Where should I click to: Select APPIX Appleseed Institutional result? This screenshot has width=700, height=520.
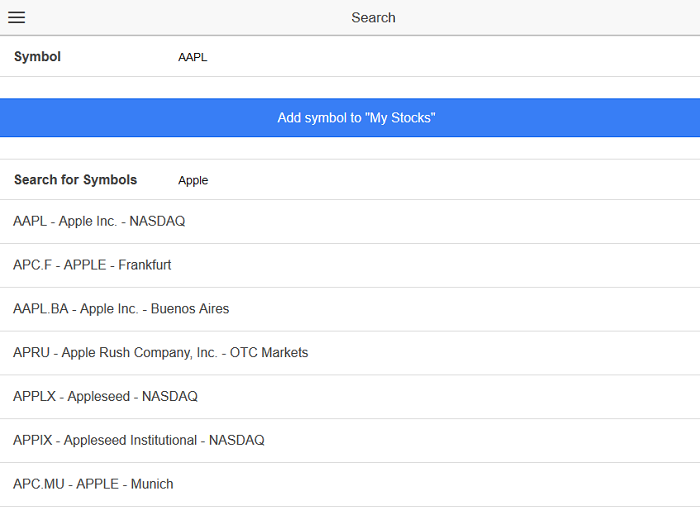point(138,441)
